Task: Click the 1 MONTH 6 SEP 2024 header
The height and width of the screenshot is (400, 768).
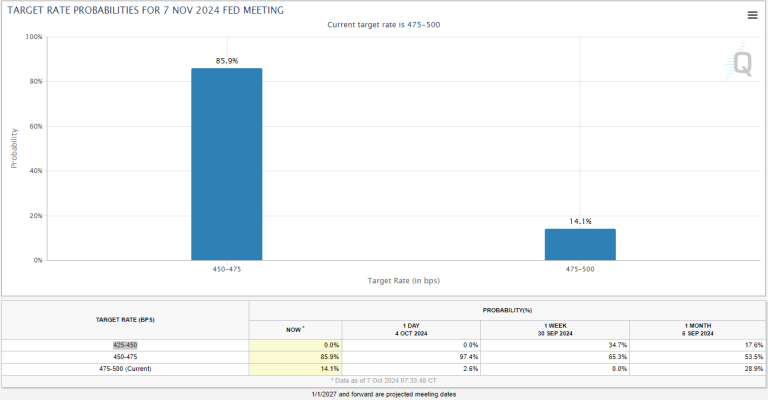Action: [697, 329]
